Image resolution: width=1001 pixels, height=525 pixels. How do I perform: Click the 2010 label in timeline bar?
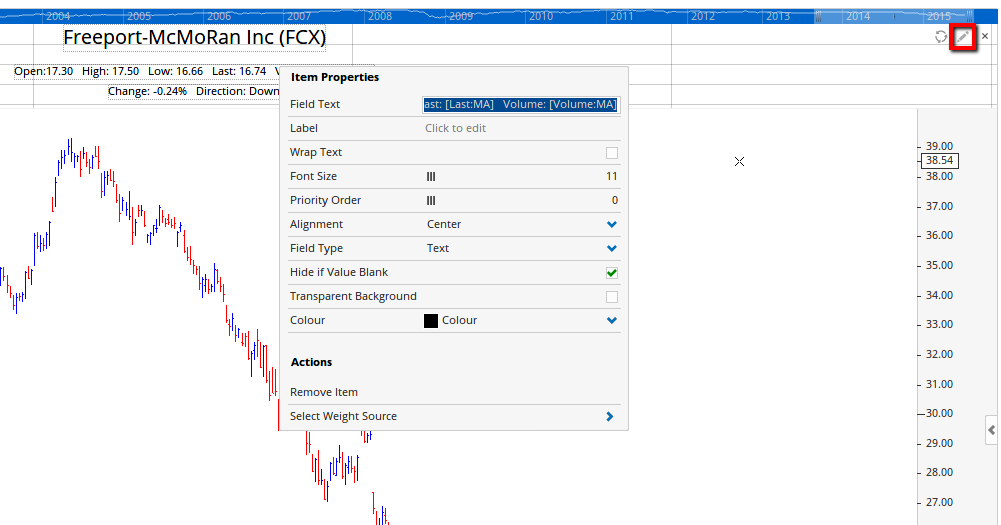tap(541, 16)
